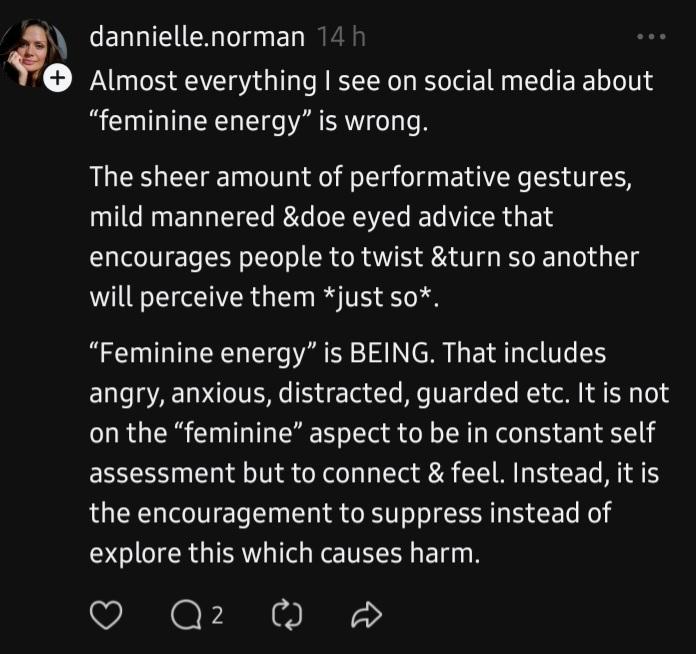This screenshot has width=696, height=654.
Task: Open the dannielle.norman username link
Action: click(197, 36)
